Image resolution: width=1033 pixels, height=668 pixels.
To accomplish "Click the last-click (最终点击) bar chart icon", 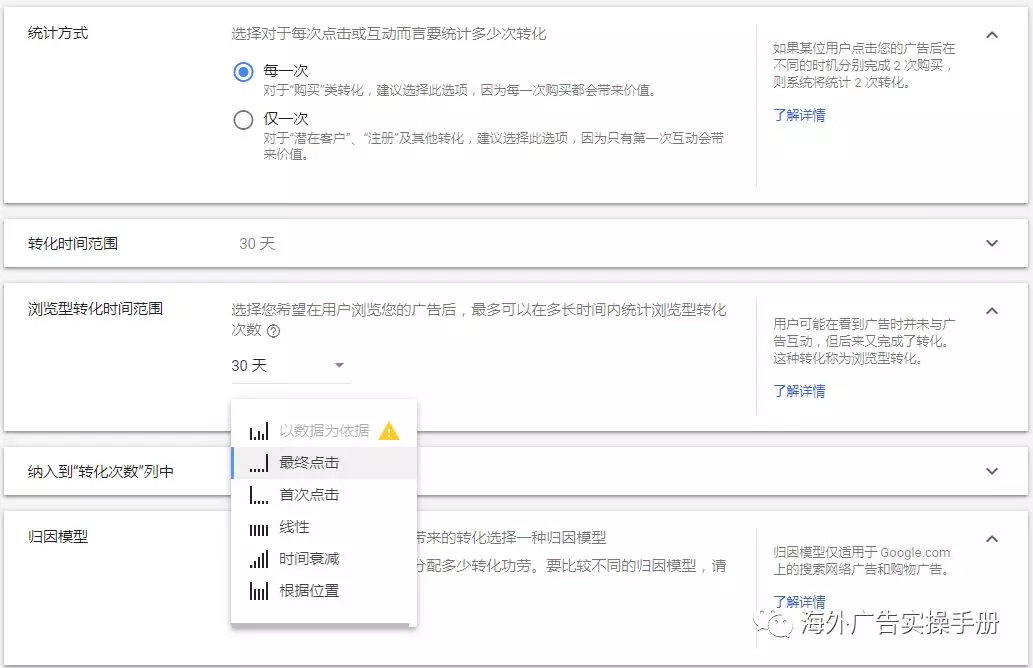I will click(259, 463).
